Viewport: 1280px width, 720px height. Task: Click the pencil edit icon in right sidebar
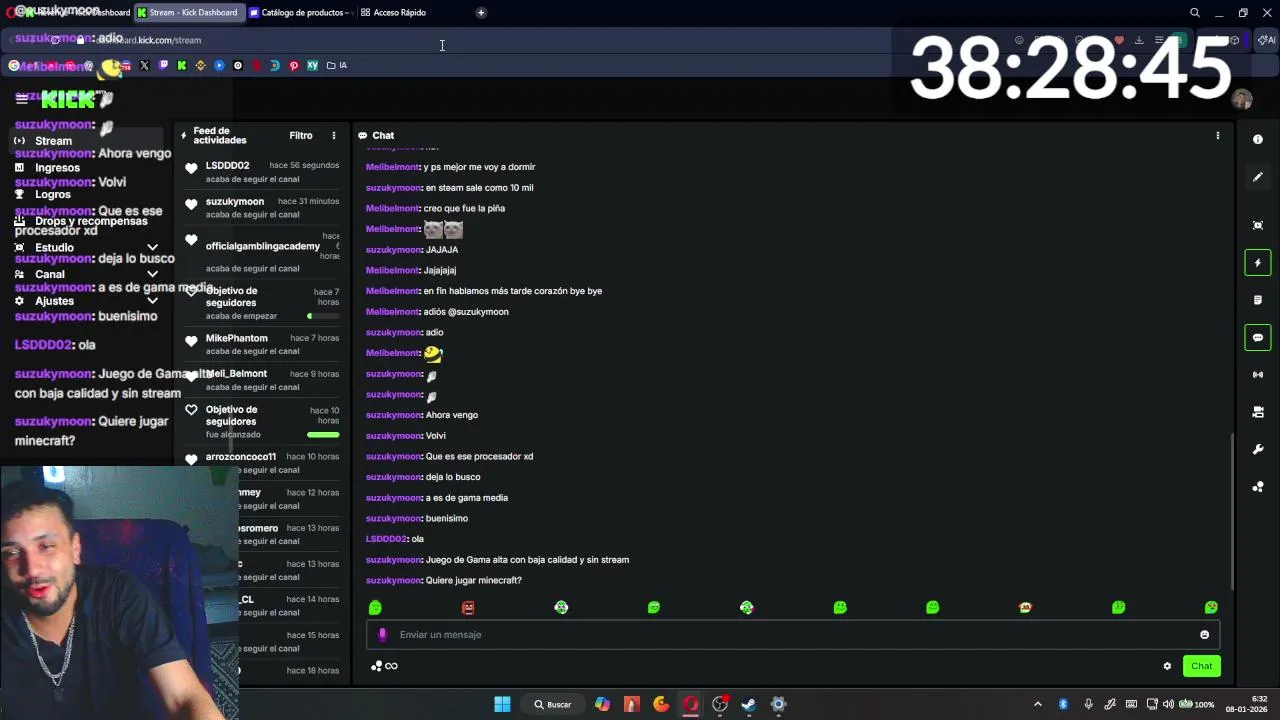(1258, 177)
